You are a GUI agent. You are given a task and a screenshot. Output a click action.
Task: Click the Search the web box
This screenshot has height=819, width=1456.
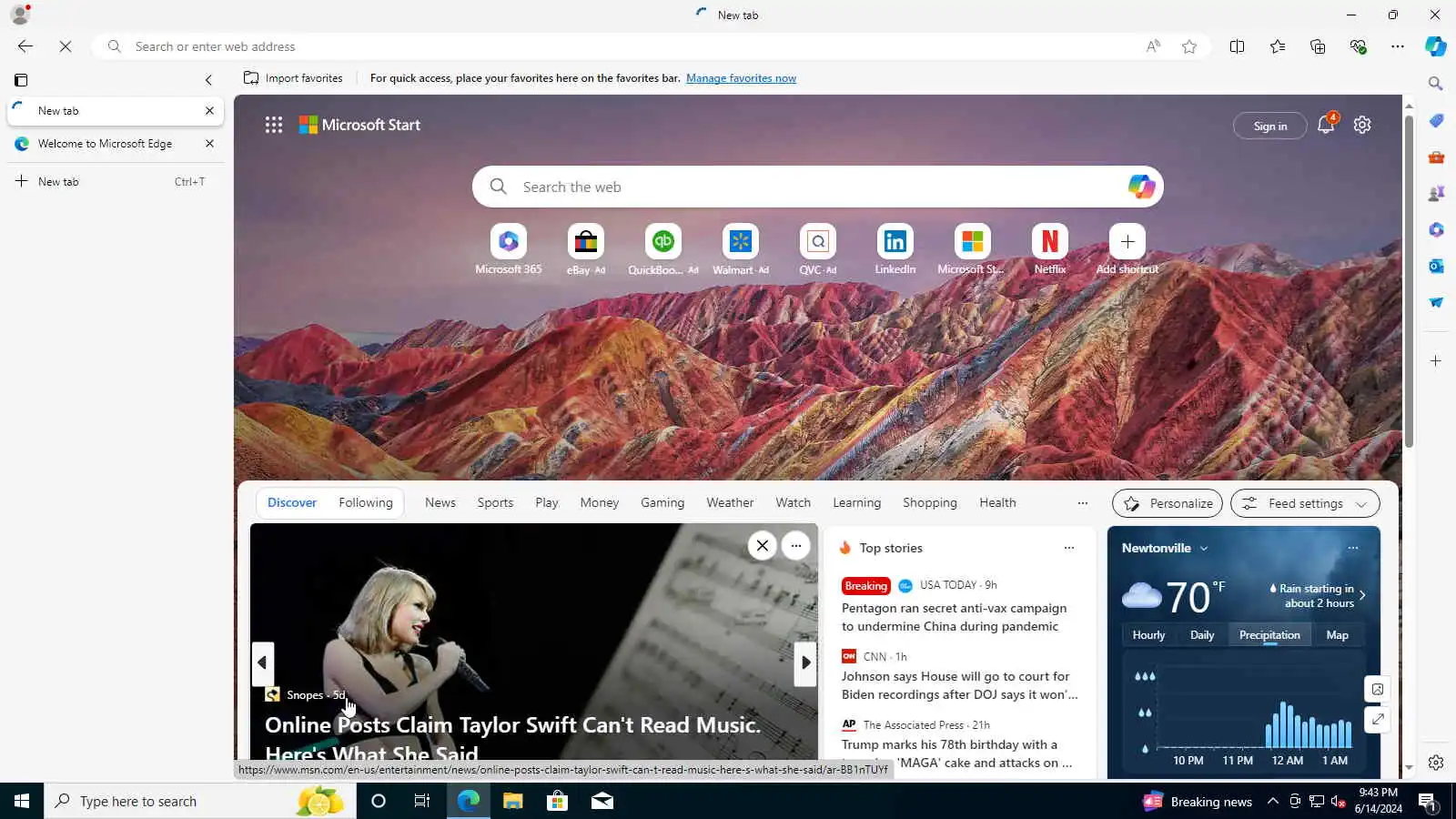pyautogui.click(x=818, y=187)
